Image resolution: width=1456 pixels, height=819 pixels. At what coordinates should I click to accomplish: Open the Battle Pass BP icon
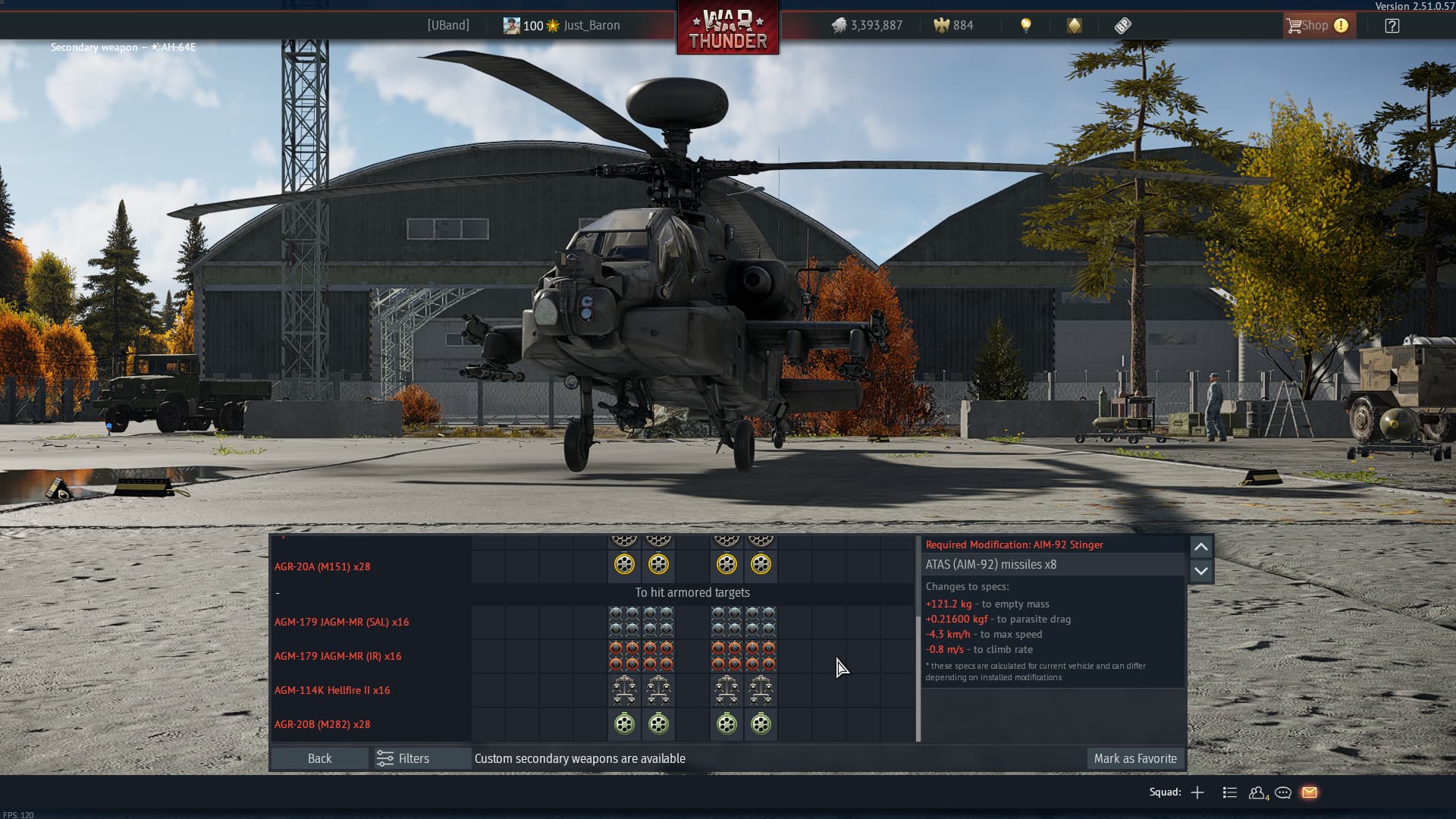tap(1123, 25)
